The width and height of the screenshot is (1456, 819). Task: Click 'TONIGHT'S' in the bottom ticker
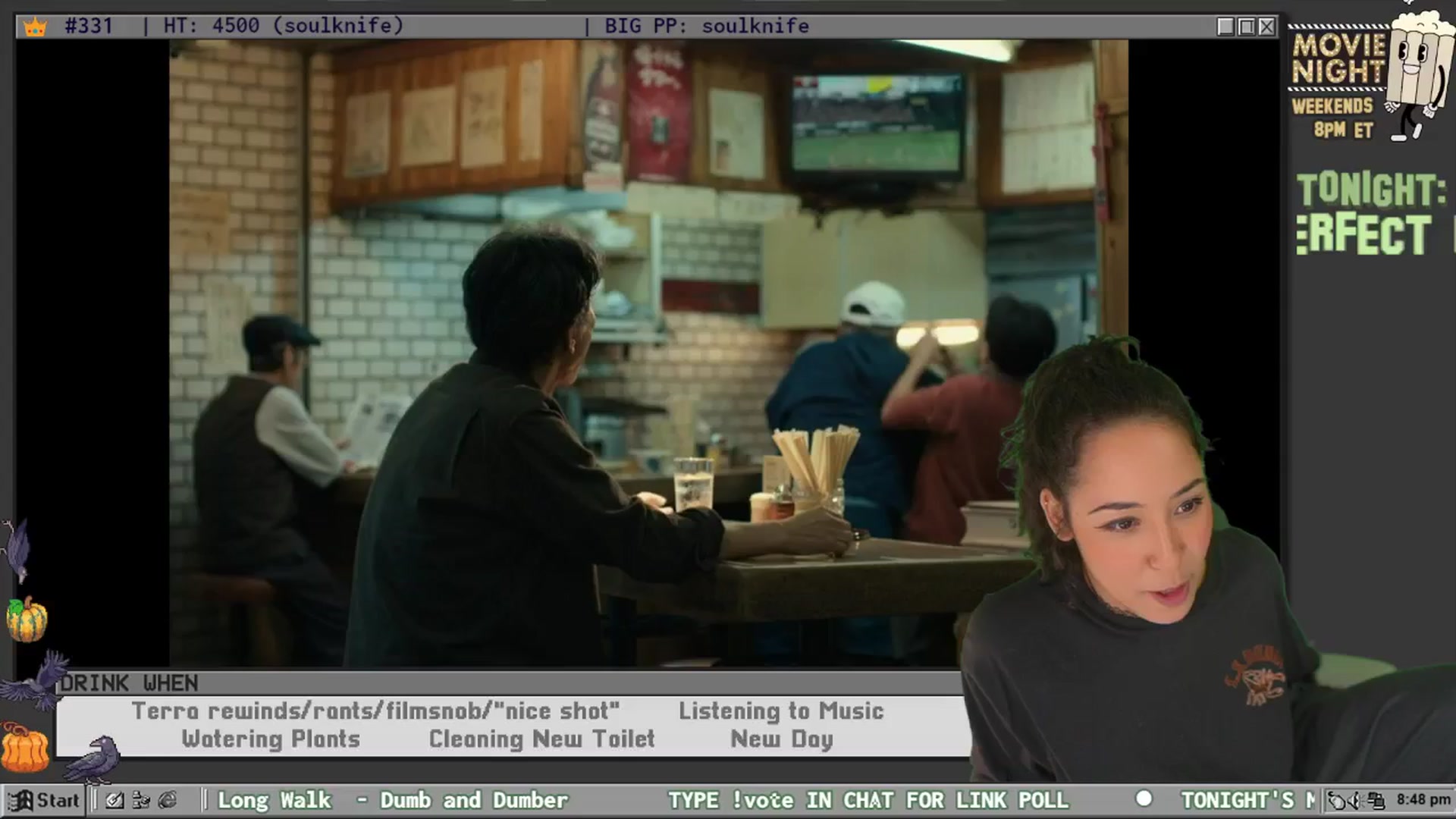click(x=1238, y=800)
